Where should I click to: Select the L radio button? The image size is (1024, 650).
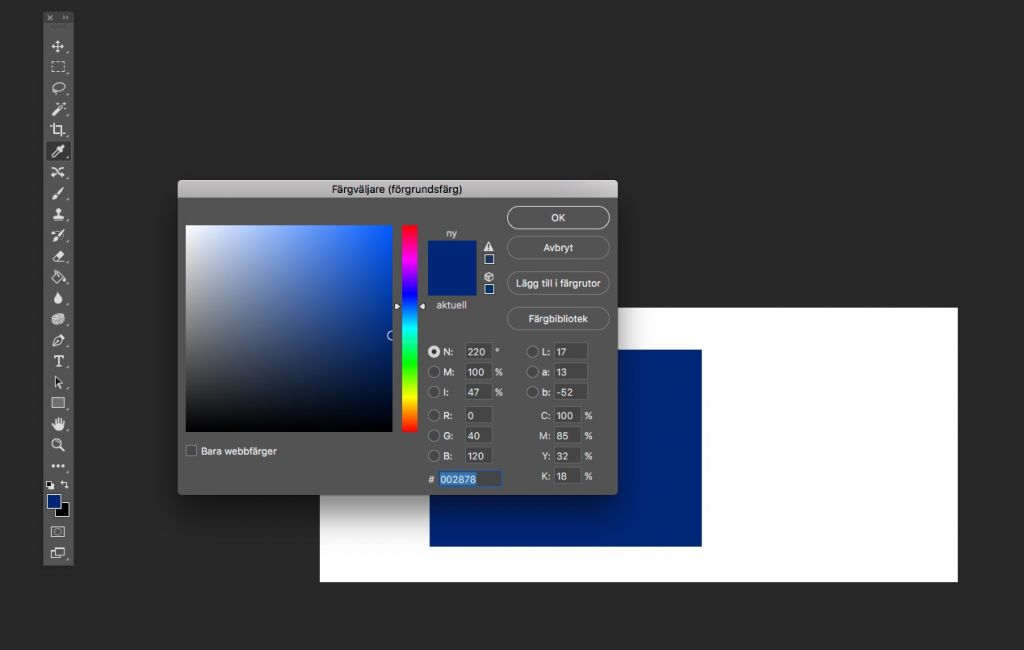click(x=532, y=351)
